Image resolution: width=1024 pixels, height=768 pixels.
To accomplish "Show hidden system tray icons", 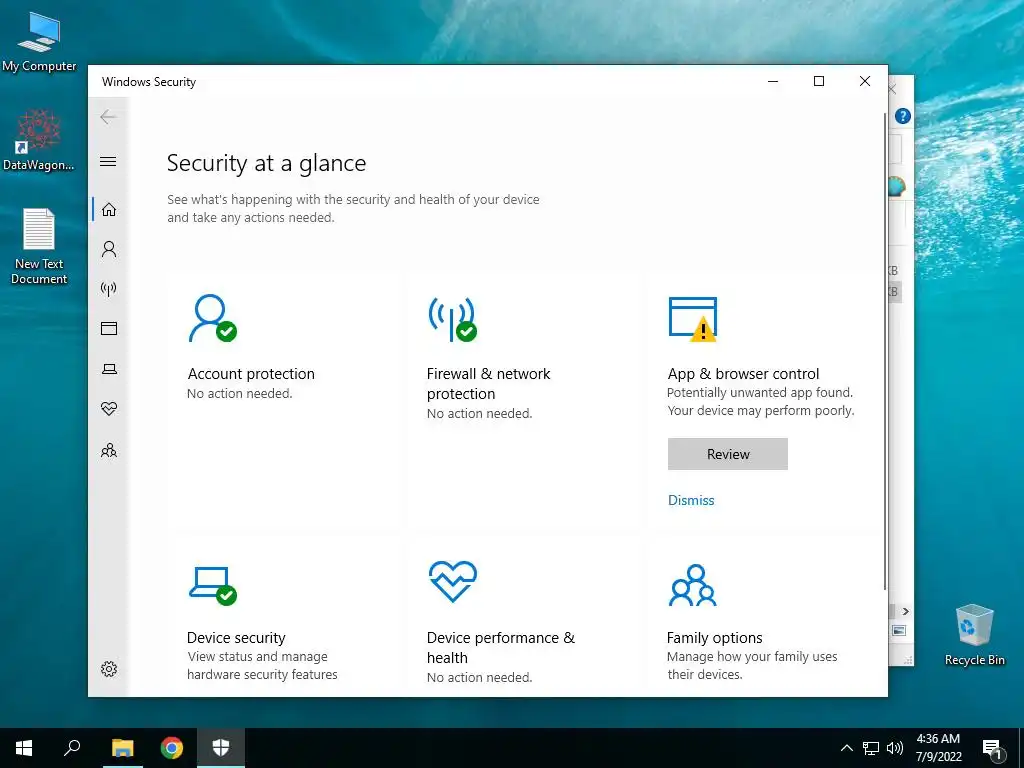I will pyautogui.click(x=846, y=748).
